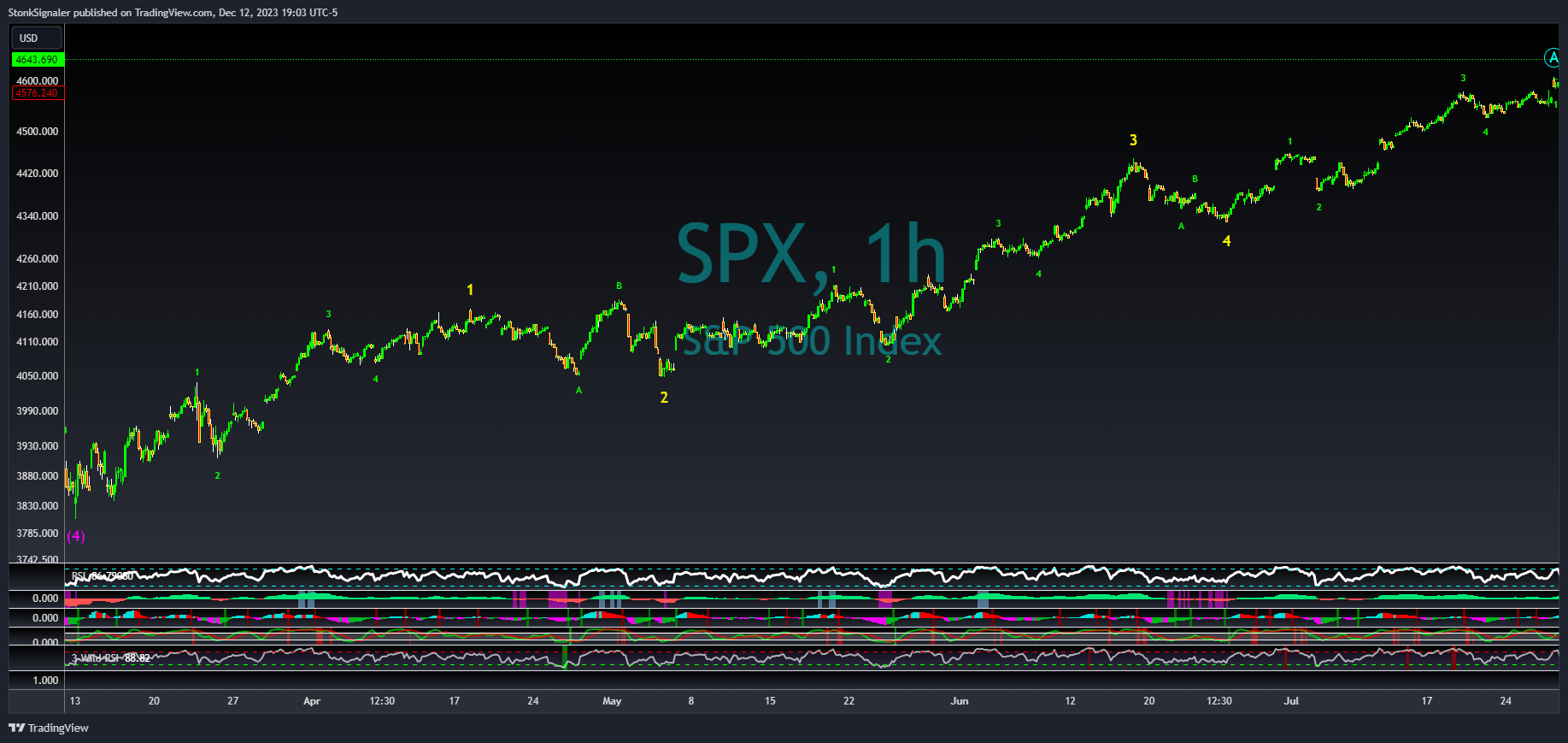Viewport: 1568px width, 743px height.
Task: Click the 4600.000 price axis label
Action: pyautogui.click(x=38, y=81)
